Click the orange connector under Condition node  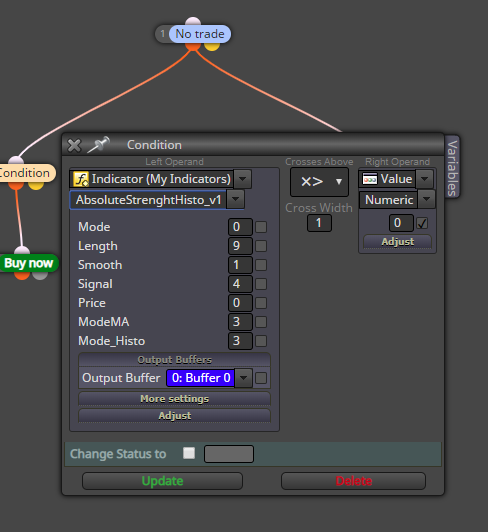(16, 186)
